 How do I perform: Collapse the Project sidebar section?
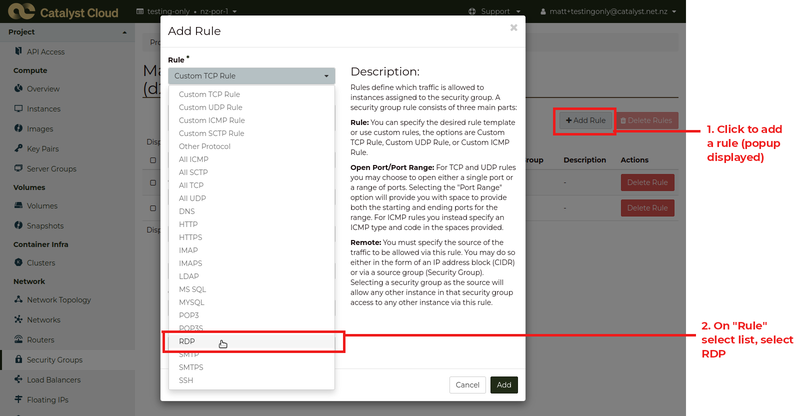click(x=67, y=32)
